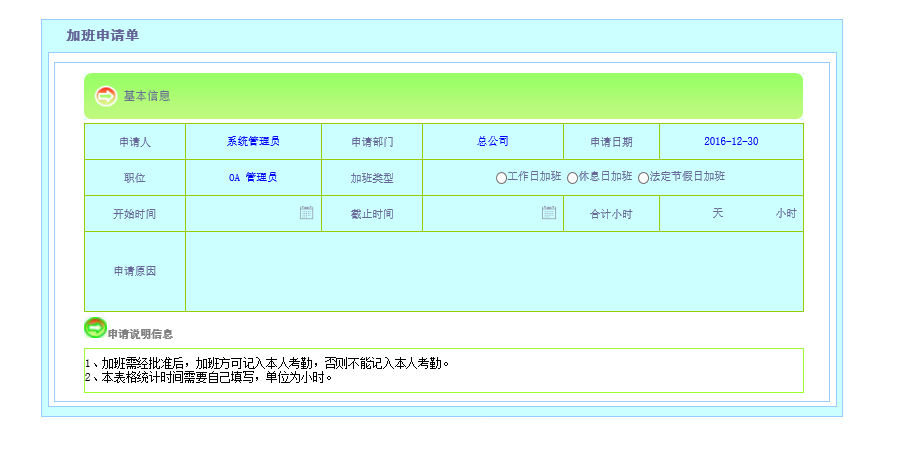This screenshot has height=459, width=906.
Task: Click the 合计小时 label cell
Action: click(611, 214)
